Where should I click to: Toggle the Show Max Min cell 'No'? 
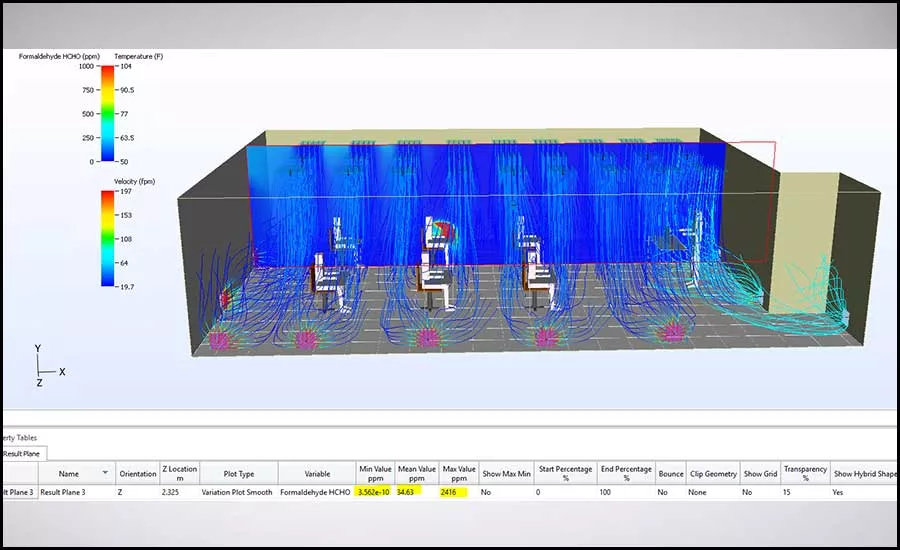tap(506, 492)
